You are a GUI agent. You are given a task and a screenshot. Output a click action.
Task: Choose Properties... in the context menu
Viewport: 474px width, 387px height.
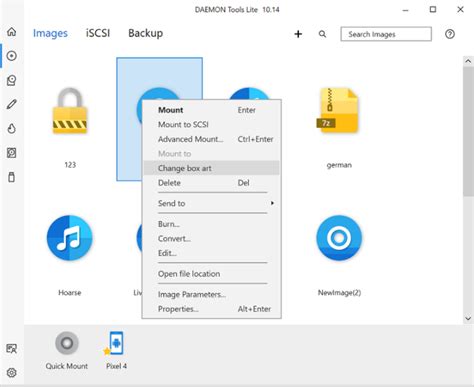[211, 309]
